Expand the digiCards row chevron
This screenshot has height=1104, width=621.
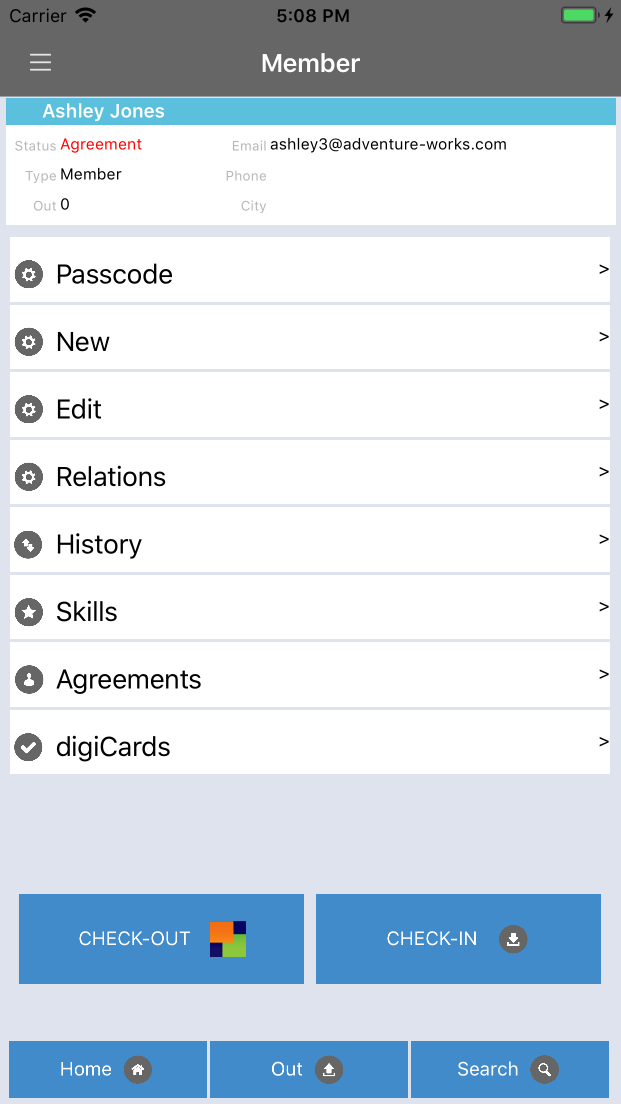[603, 741]
